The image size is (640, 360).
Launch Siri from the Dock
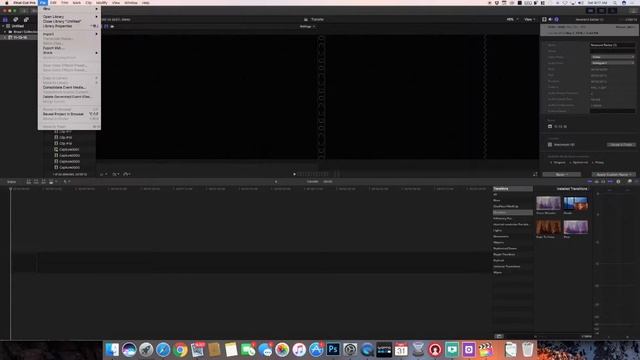coord(129,349)
